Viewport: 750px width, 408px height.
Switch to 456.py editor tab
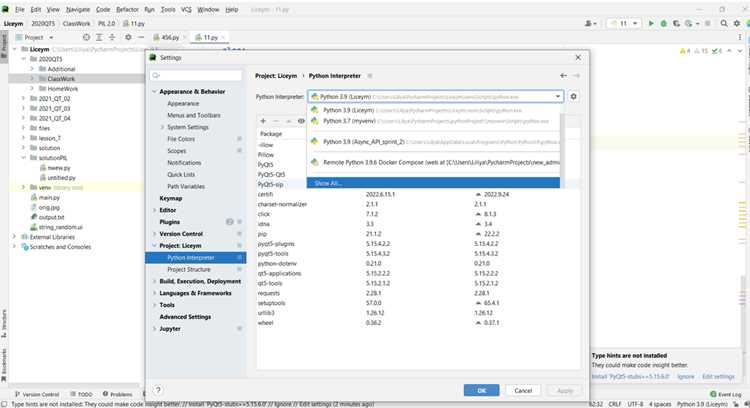[x=170, y=37]
